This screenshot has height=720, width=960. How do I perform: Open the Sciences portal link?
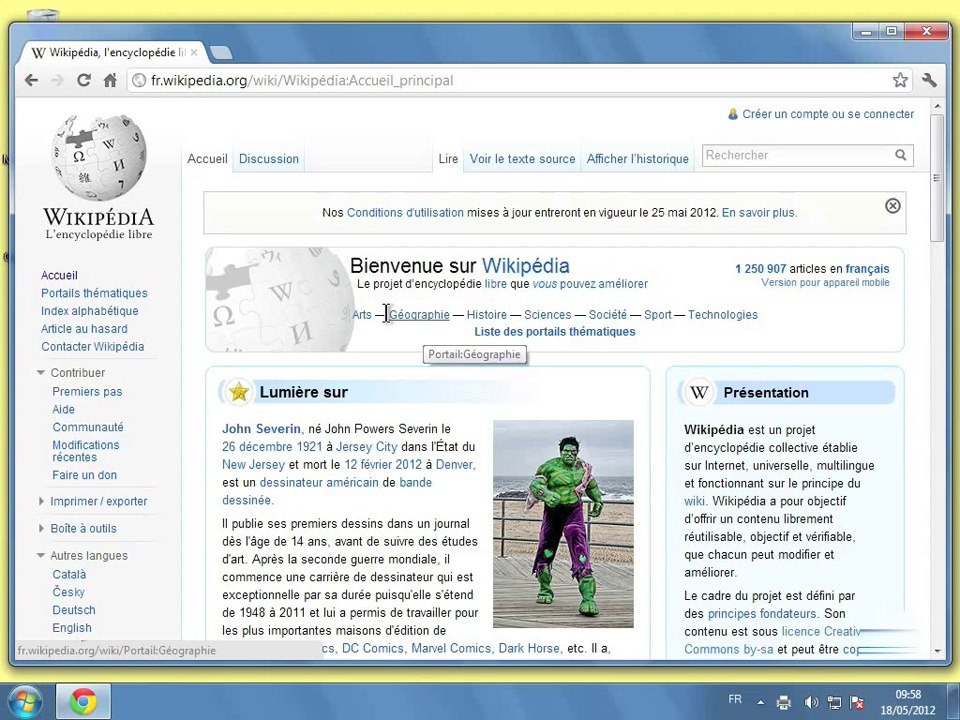[x=547, y=315]
